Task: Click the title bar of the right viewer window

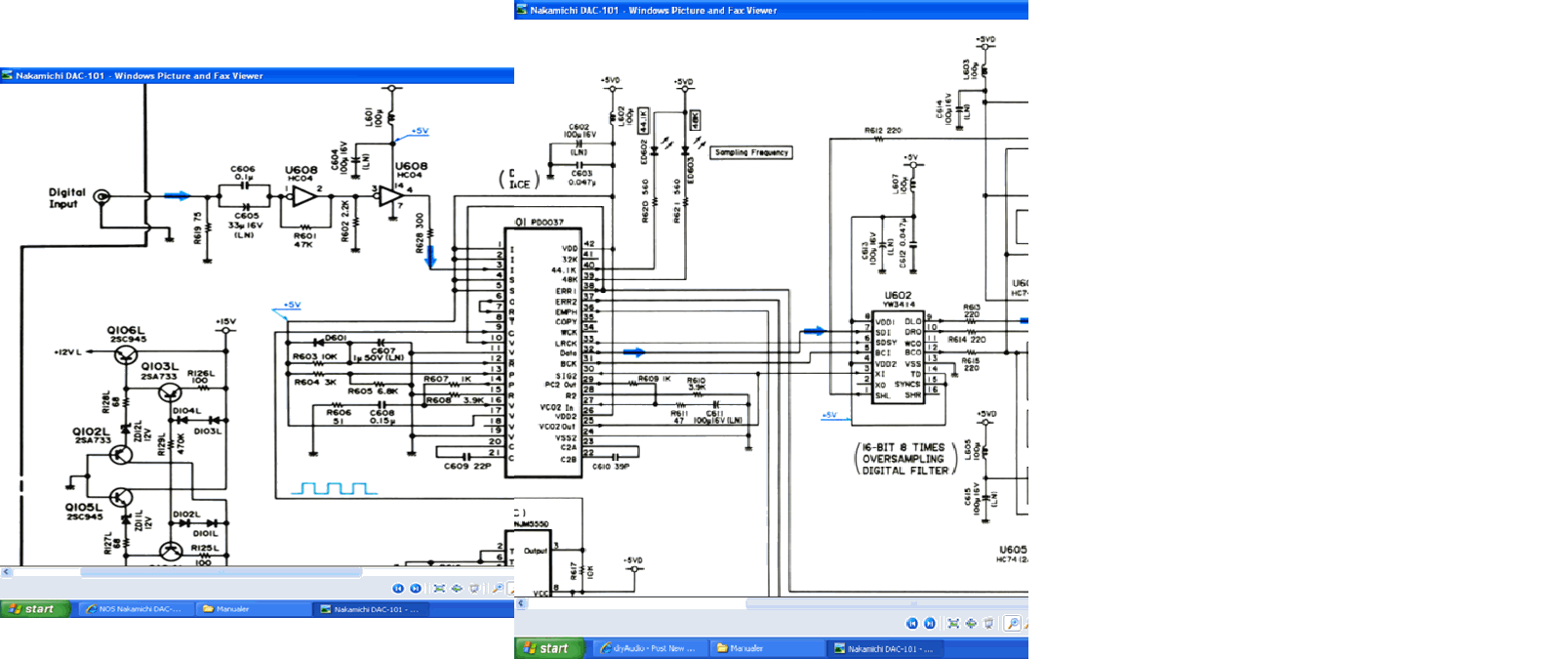Action: [x=771, y=10]
